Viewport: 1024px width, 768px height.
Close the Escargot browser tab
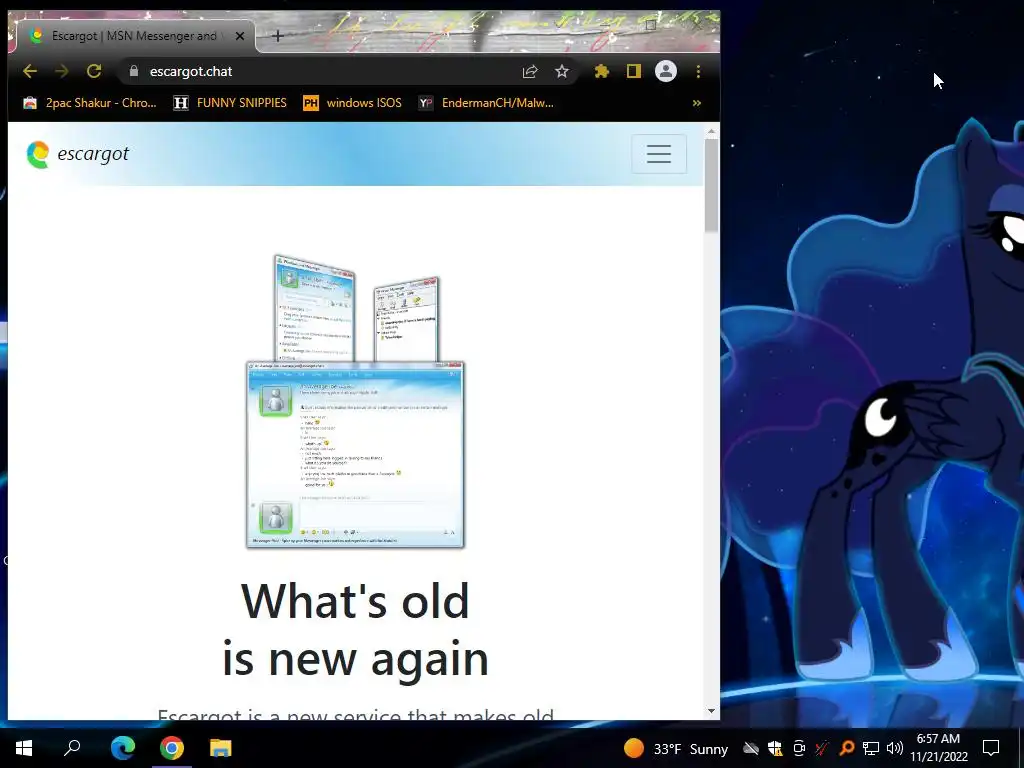pos(240,36)
